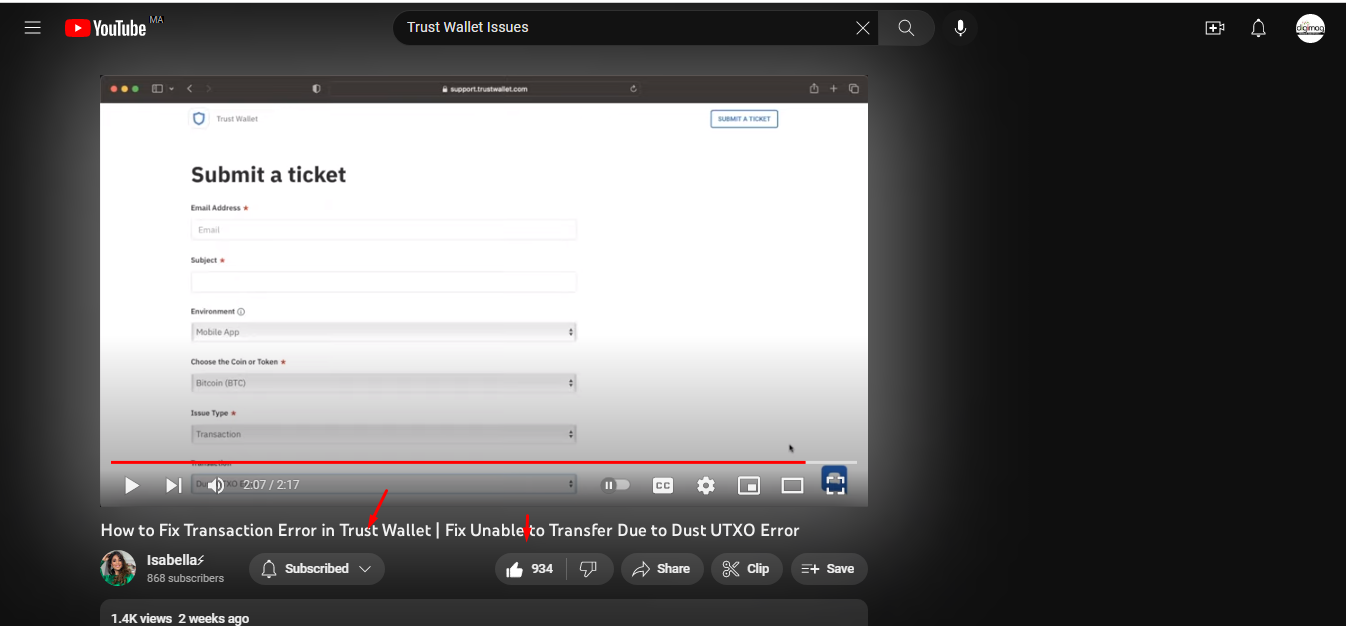Create a Clip from video

[746, 569]
